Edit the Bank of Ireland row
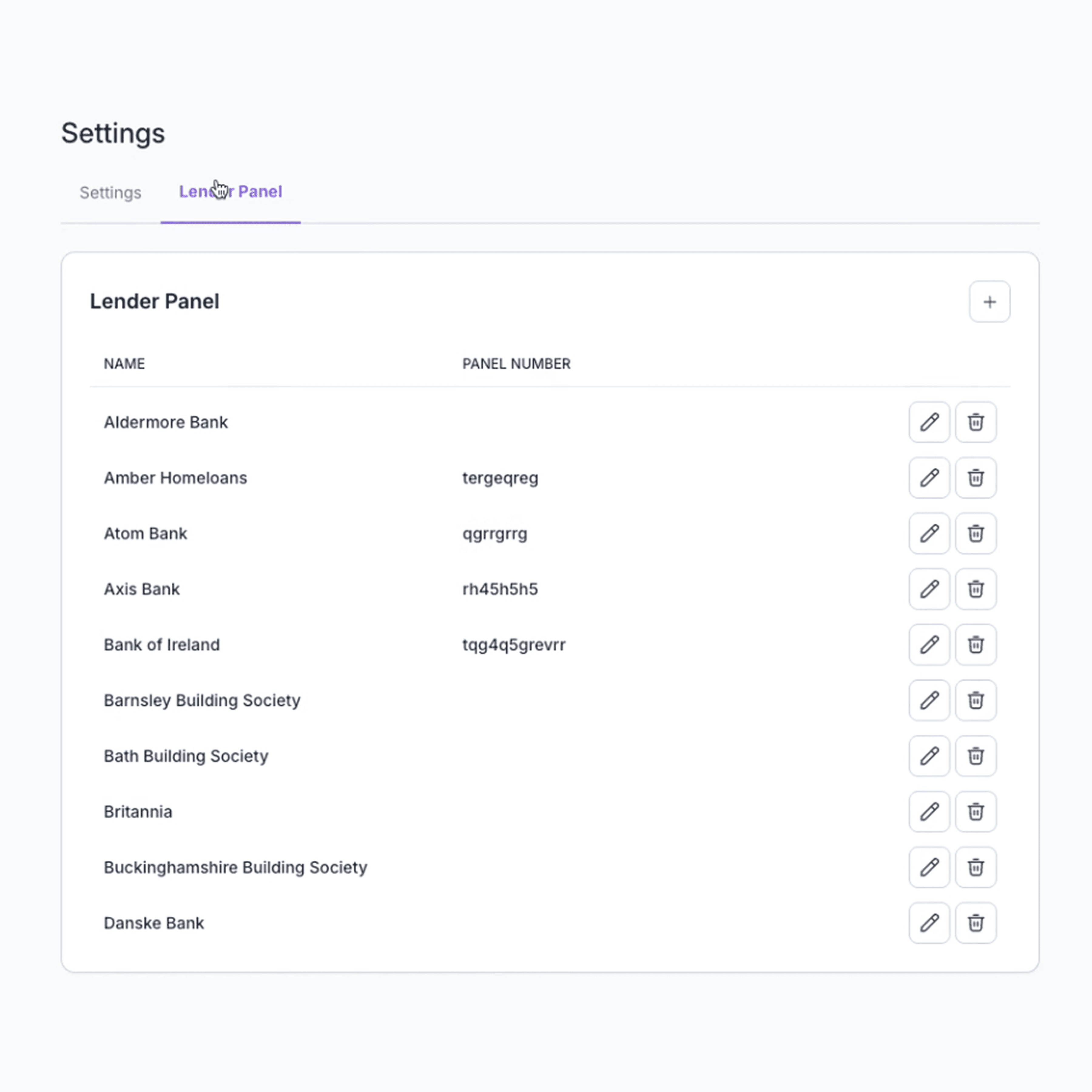This screenshot has width=1092, height=1092. point(929,644)
